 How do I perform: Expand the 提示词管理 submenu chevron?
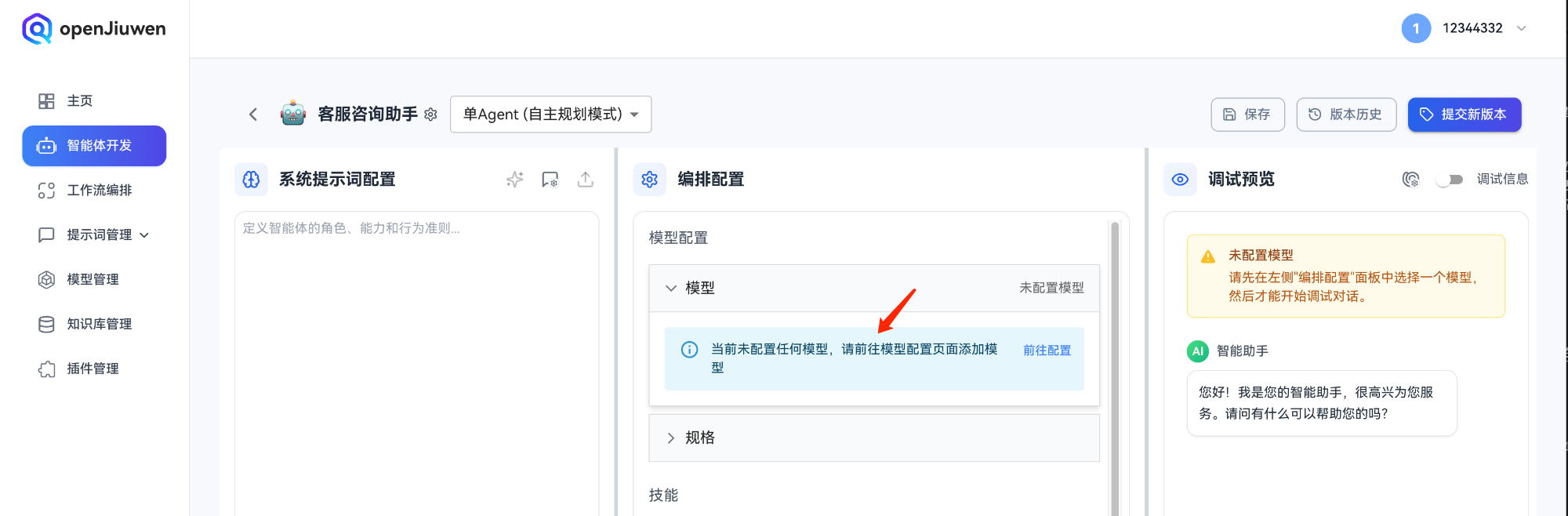click(x=144, y=235)
